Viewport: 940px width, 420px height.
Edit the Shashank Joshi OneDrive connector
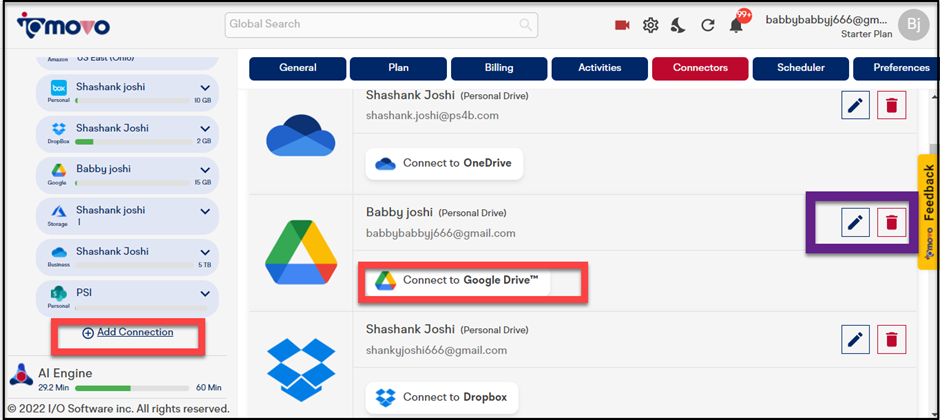point(855,105)
